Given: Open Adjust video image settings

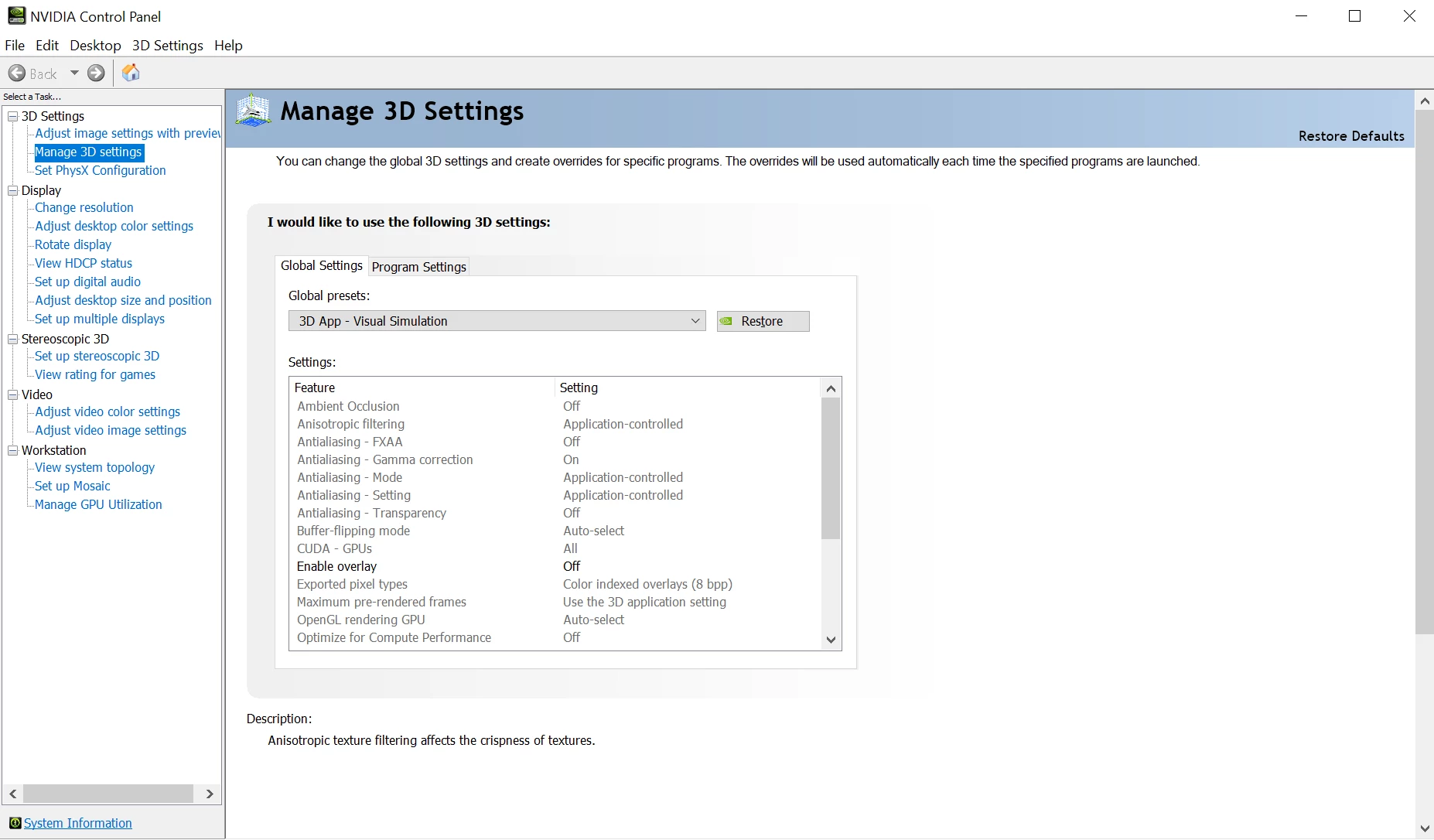Looking at the screenshot, I should click(111, 430).
